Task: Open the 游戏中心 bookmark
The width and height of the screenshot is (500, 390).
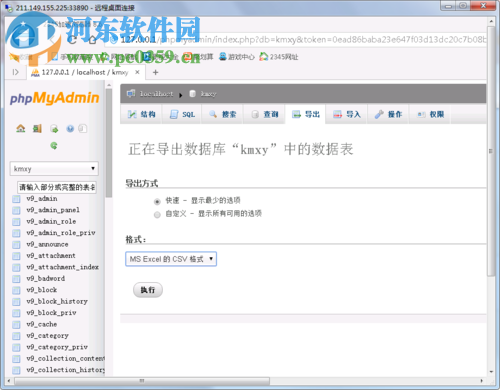Action: click(x=237, y=57)
